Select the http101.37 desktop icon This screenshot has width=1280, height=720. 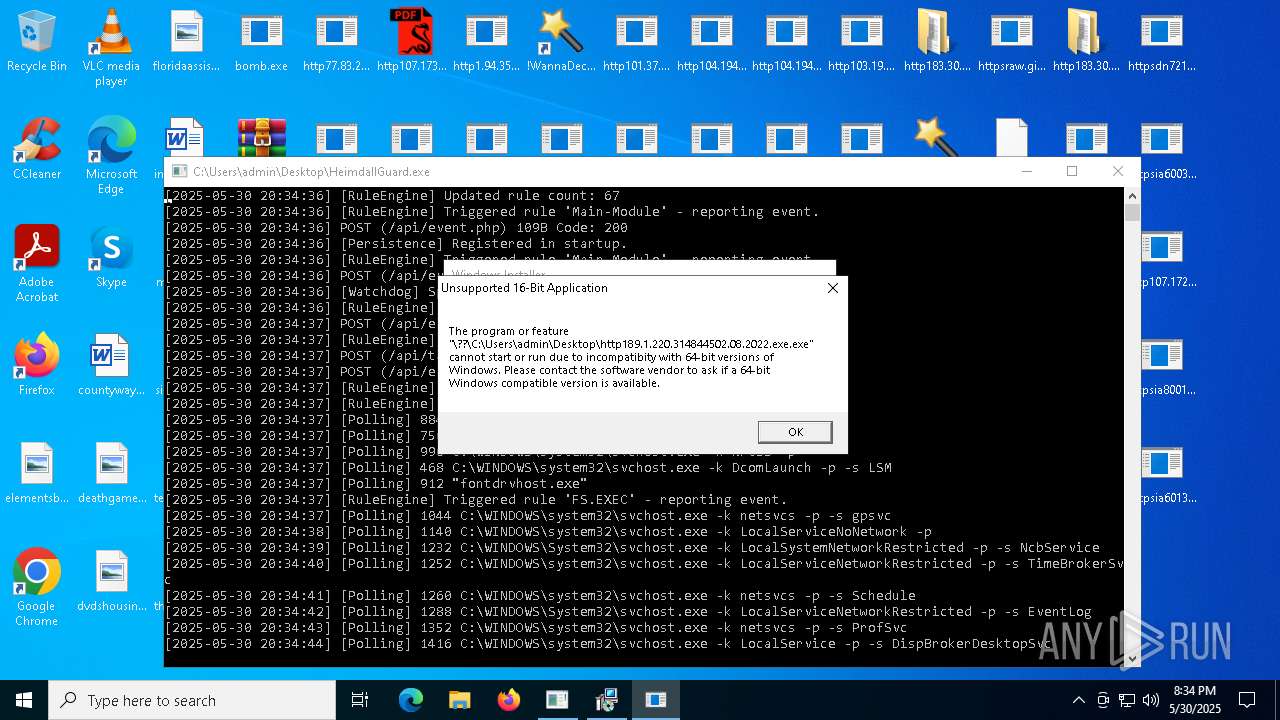[x=636, y=41]
